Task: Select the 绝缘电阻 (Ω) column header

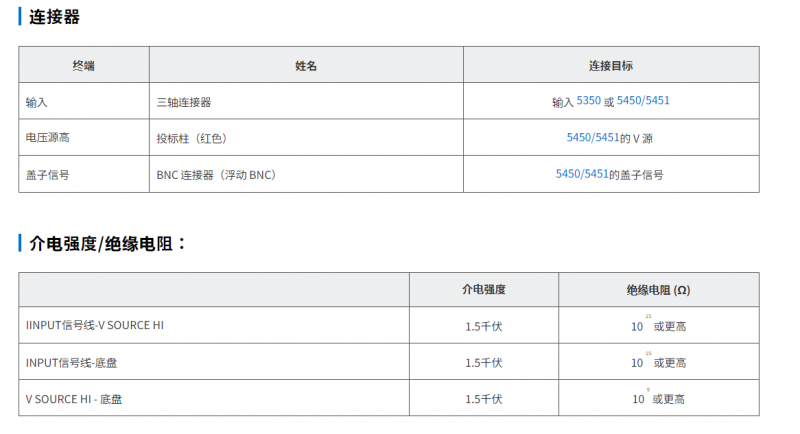Action: coord(658,289)
